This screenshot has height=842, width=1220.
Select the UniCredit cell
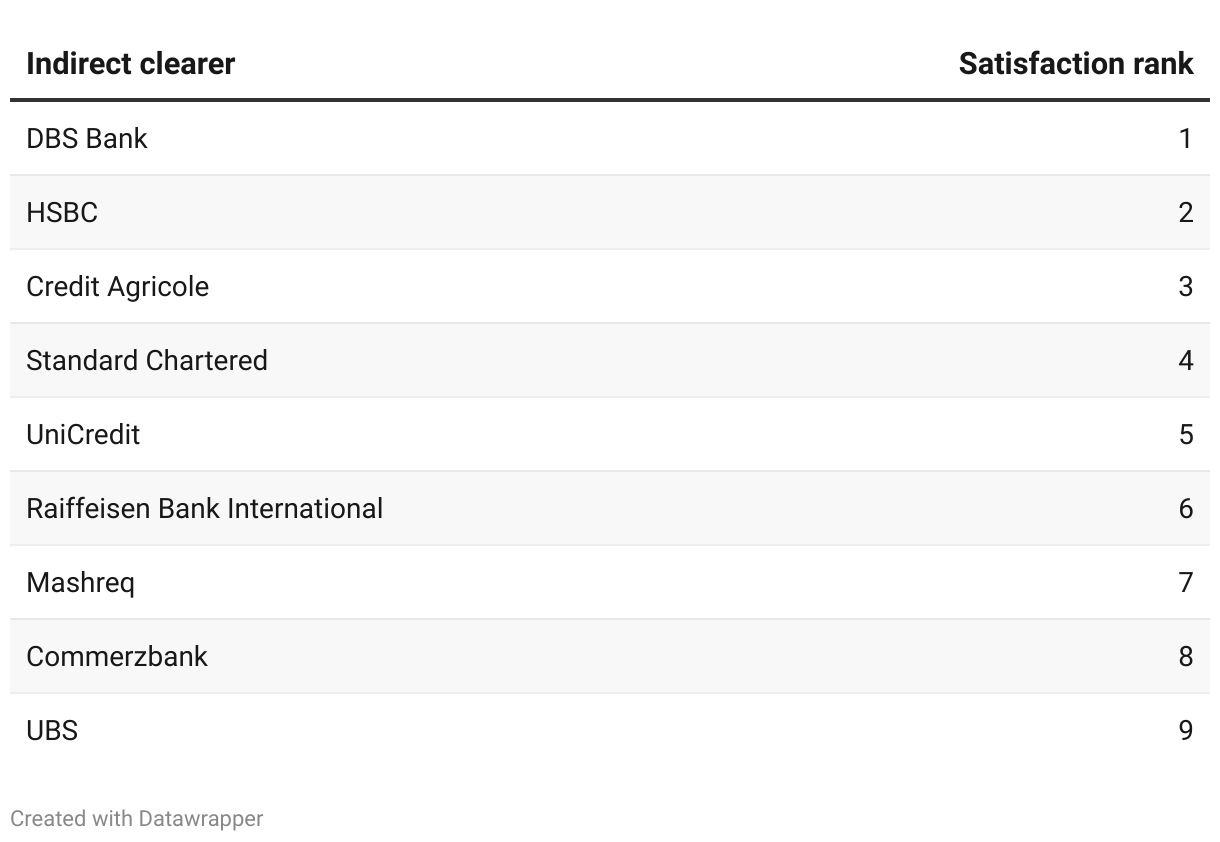[x=83, y=434]
